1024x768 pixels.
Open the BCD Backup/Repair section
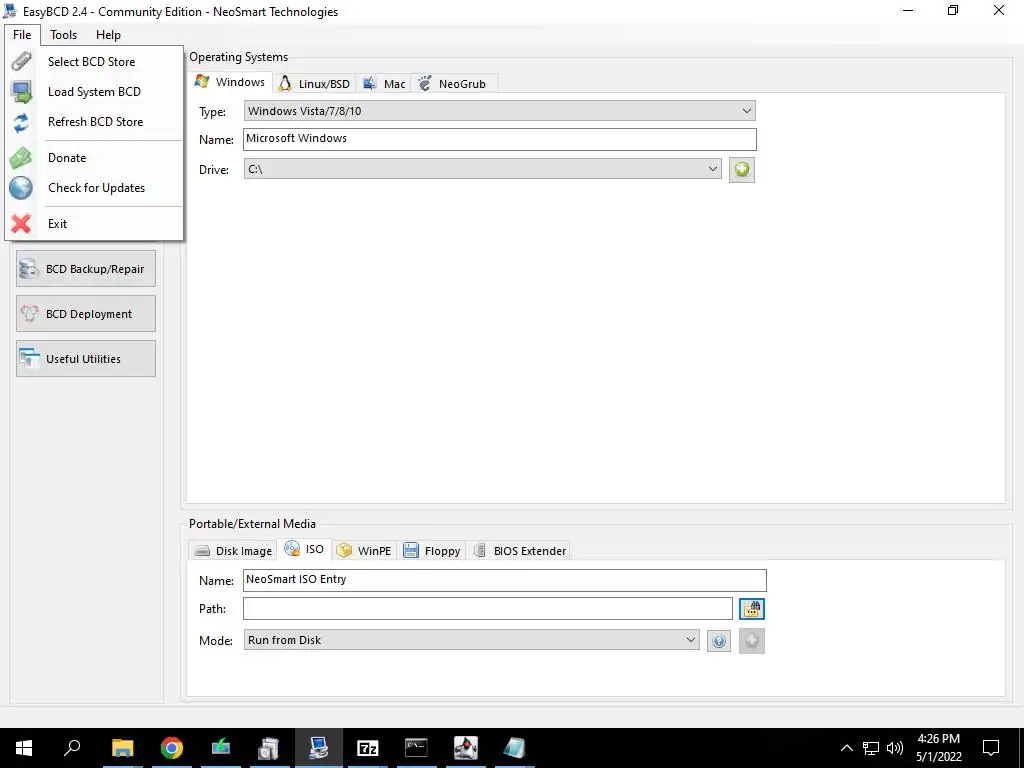86,269
